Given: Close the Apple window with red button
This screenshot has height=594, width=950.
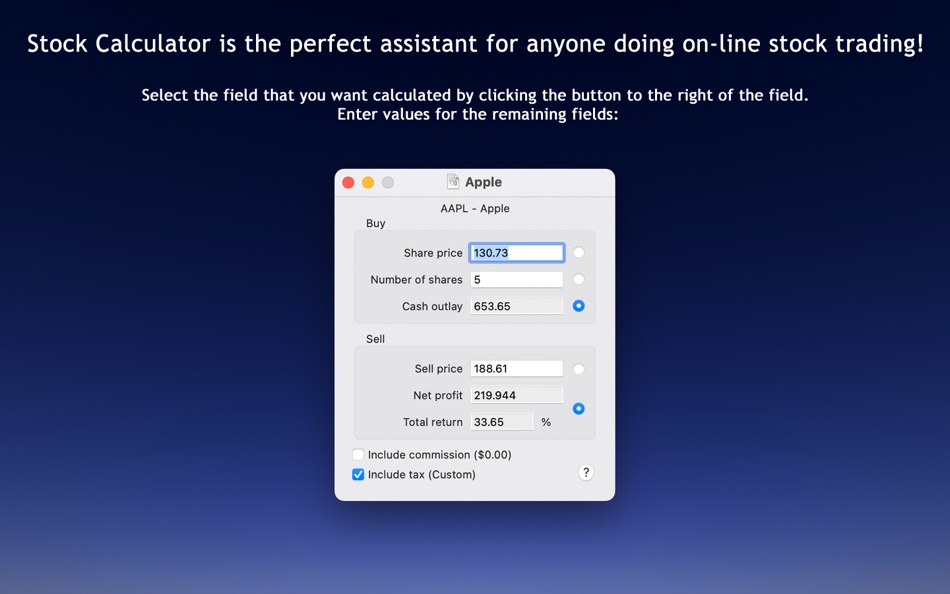Looking at the screenshot, I should pyautogui.click(x=348, y=182).
